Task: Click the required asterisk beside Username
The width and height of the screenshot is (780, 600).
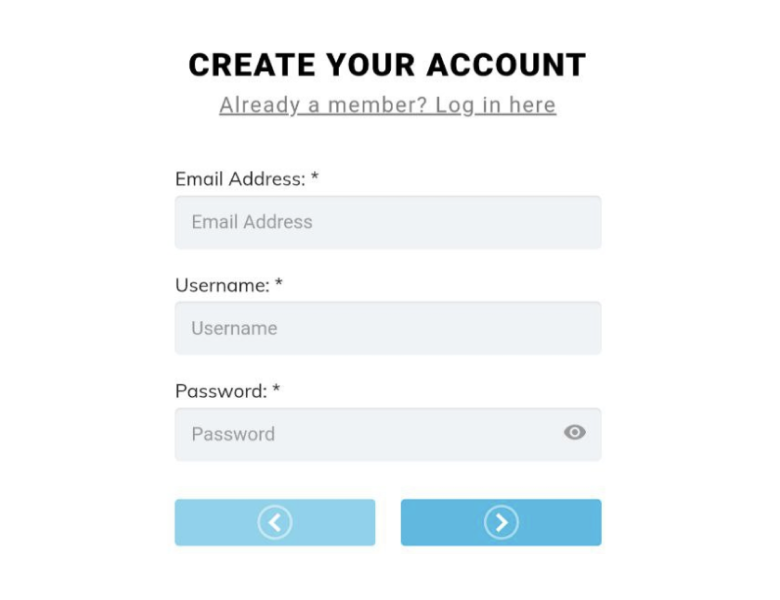Action: pyautogui.click(x=279, y=284)
